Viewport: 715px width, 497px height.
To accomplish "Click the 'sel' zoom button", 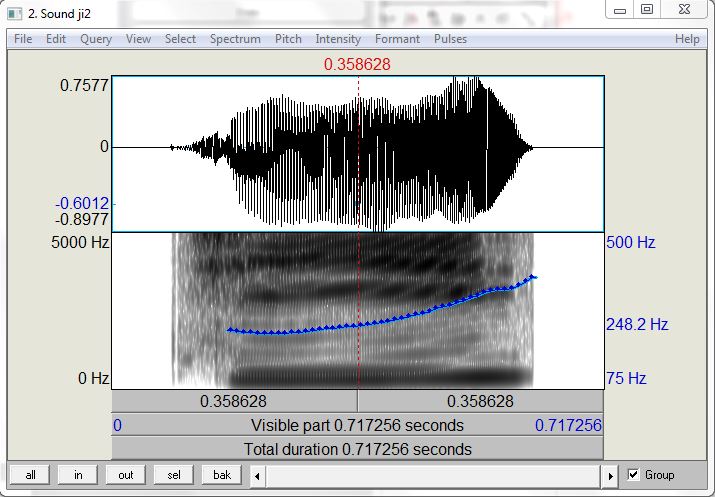I will coord(174,475).
